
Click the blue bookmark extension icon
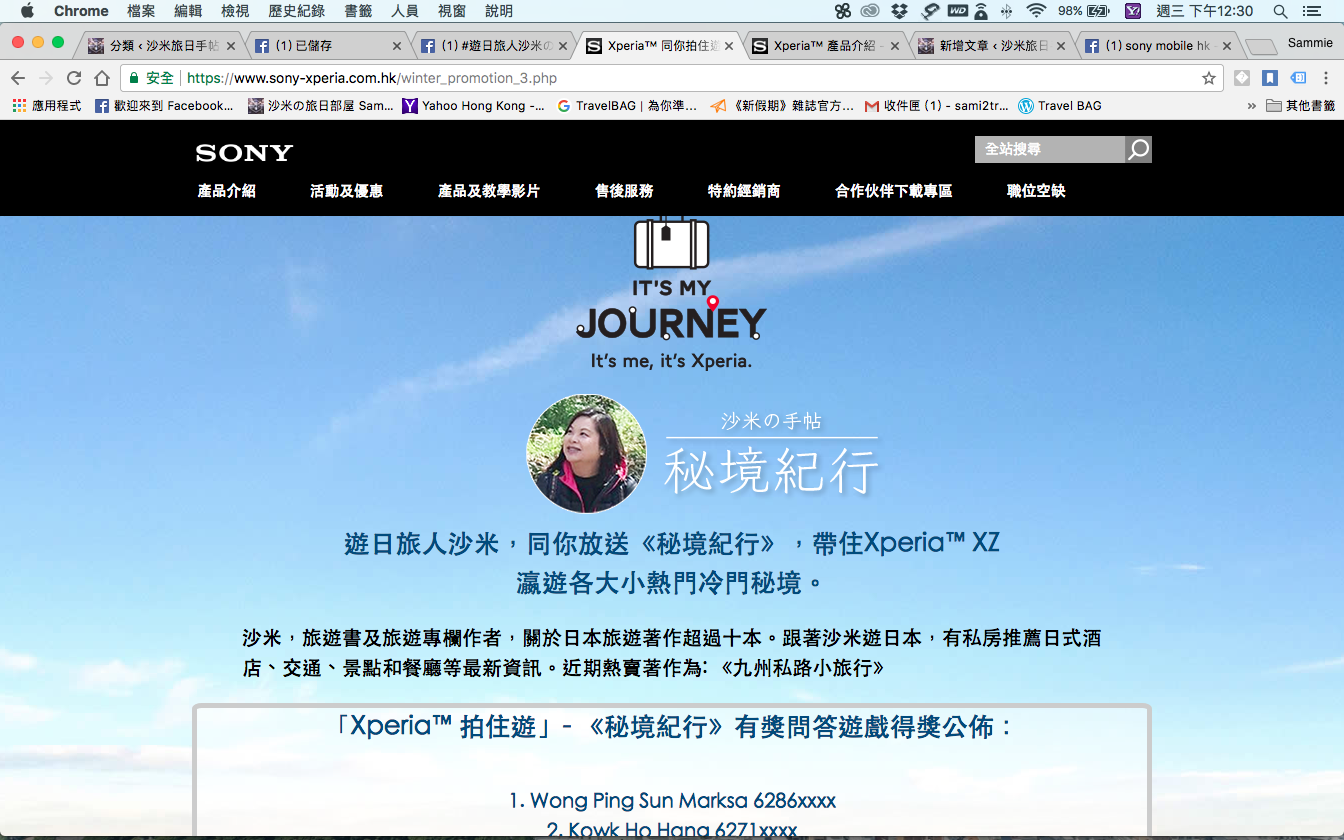1270,78
